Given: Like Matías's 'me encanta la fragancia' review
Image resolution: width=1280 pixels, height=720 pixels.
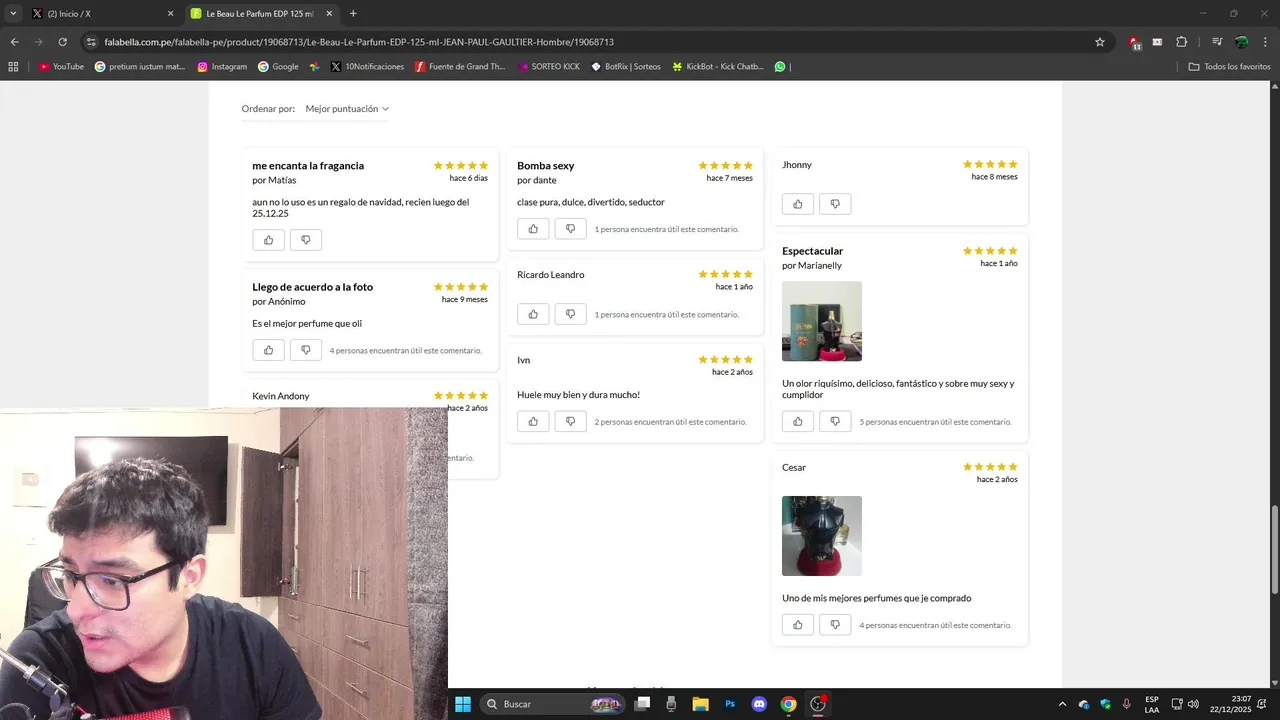Looking at the screenshot, I should [269, 240].
